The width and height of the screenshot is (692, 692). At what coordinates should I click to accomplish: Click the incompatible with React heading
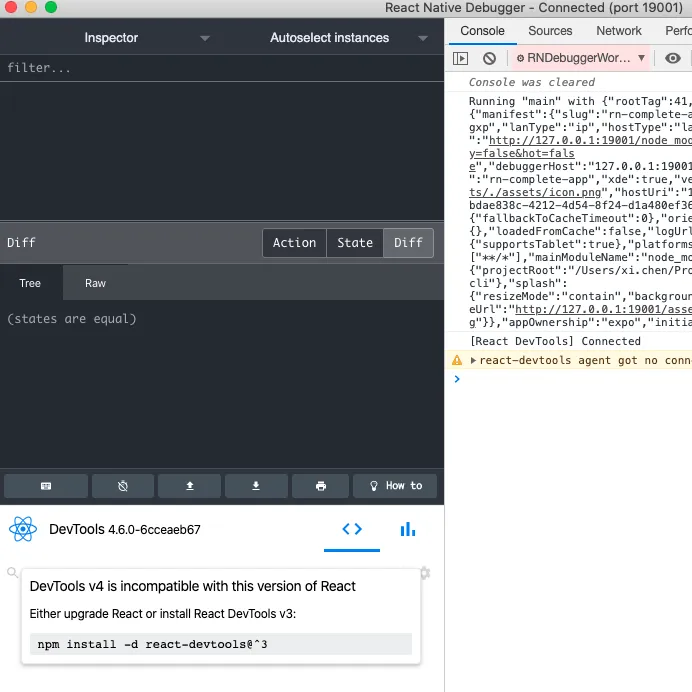tap(192, 586)
